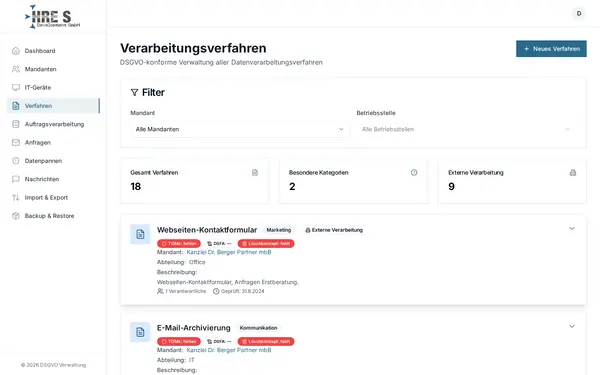Click DSFA status on Webseiten-Kontaktformular
Image resolution: width=600 pixels, height=375 pixels.
tap(219, 243)
